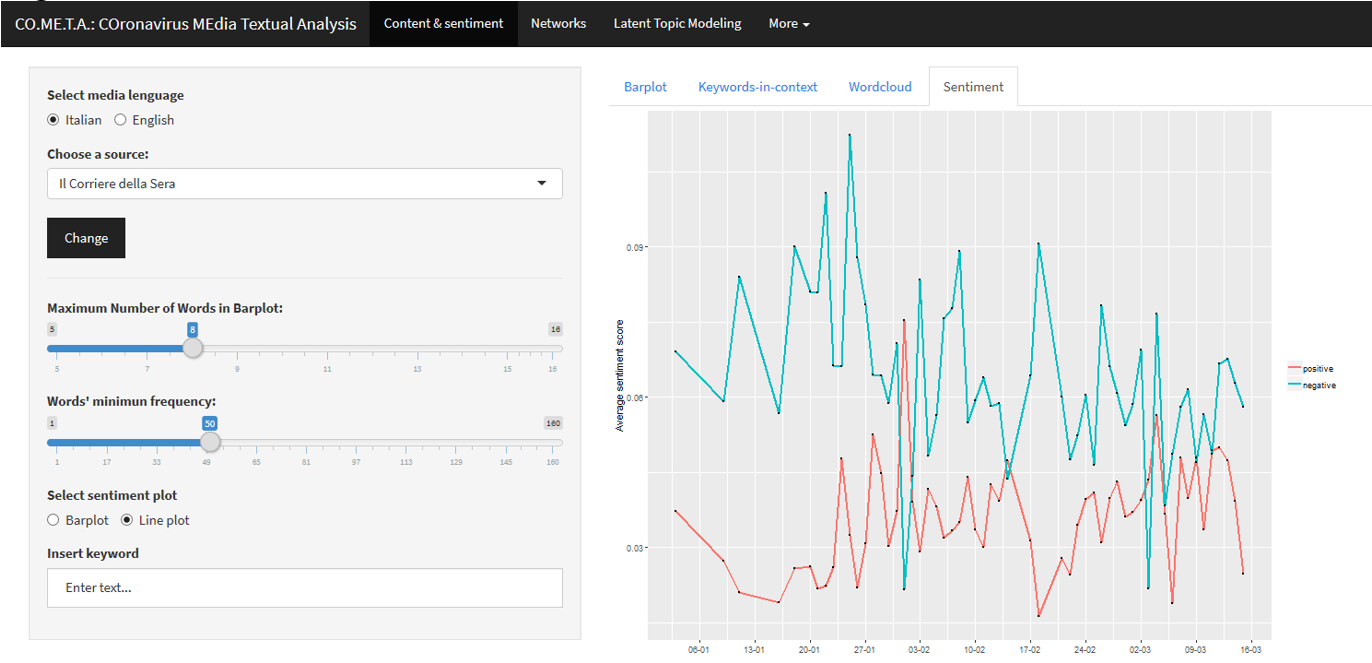
Task: Select the Sentiment tab
Action: coord(973,87)
